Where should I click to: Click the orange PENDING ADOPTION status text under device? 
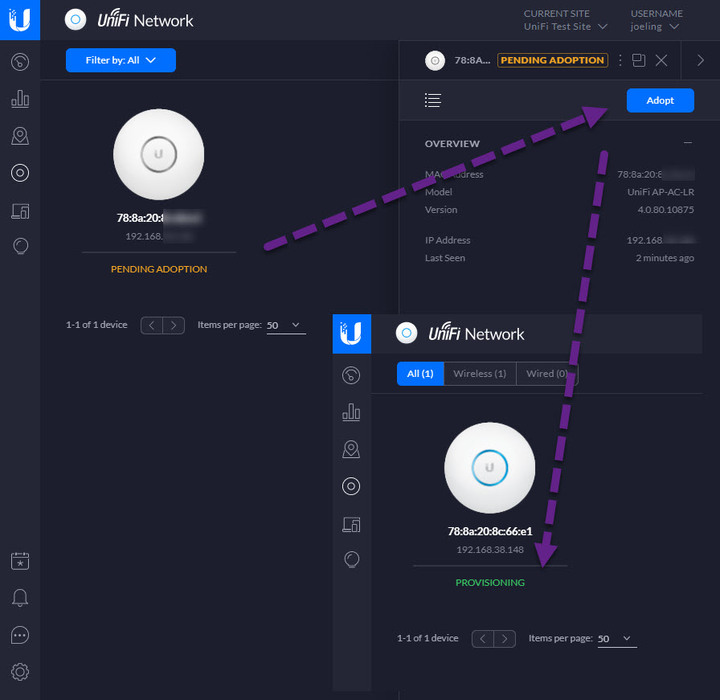[159, 269]
